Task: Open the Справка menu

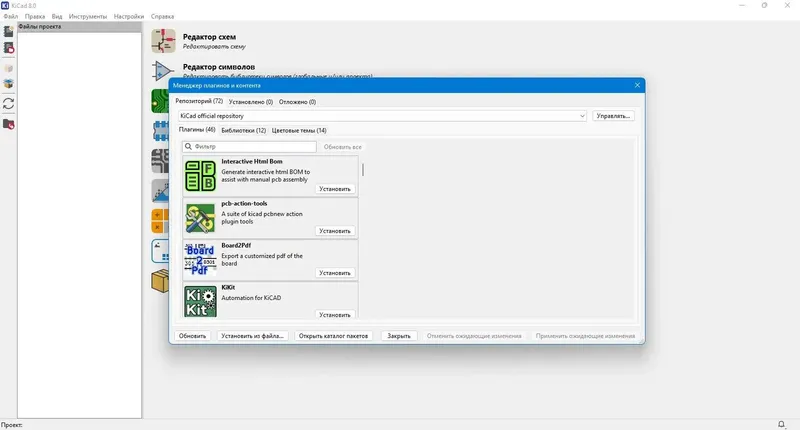Action: pos(162,16)
